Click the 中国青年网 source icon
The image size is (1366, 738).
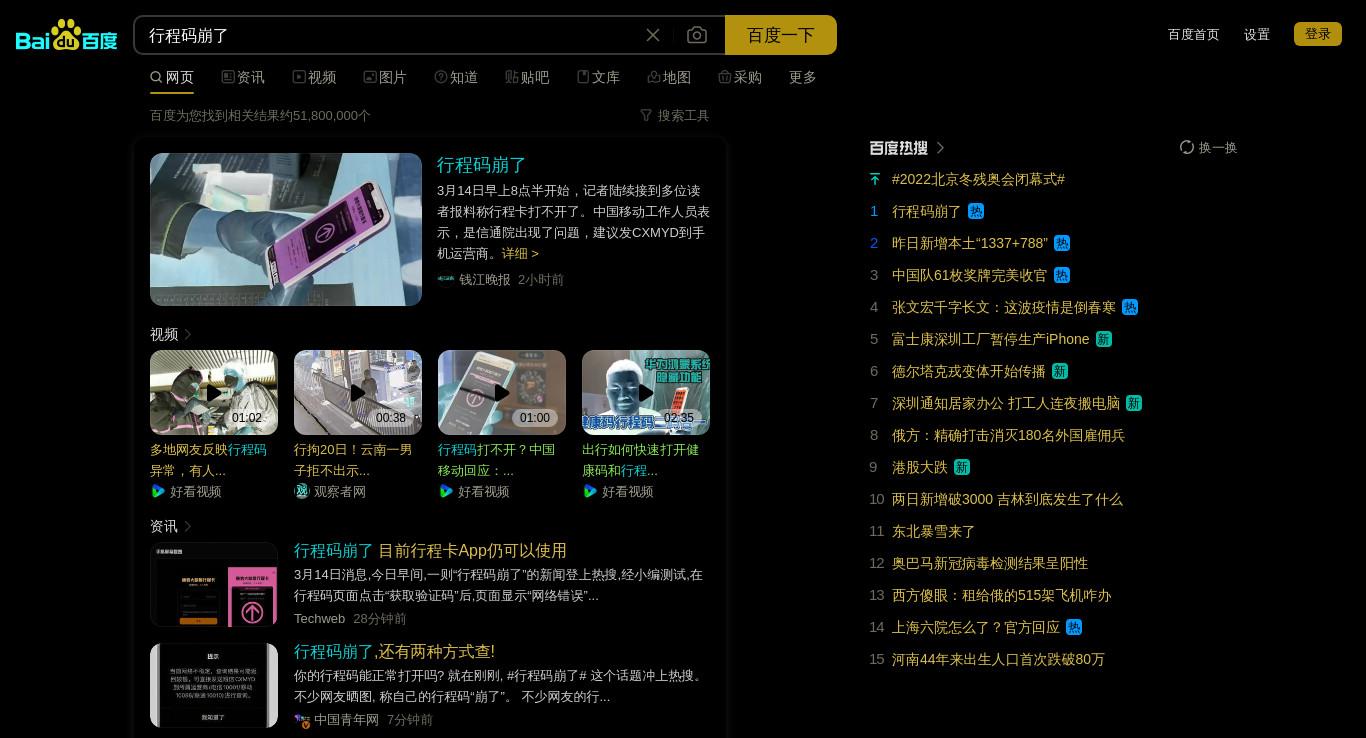point(302,720)
